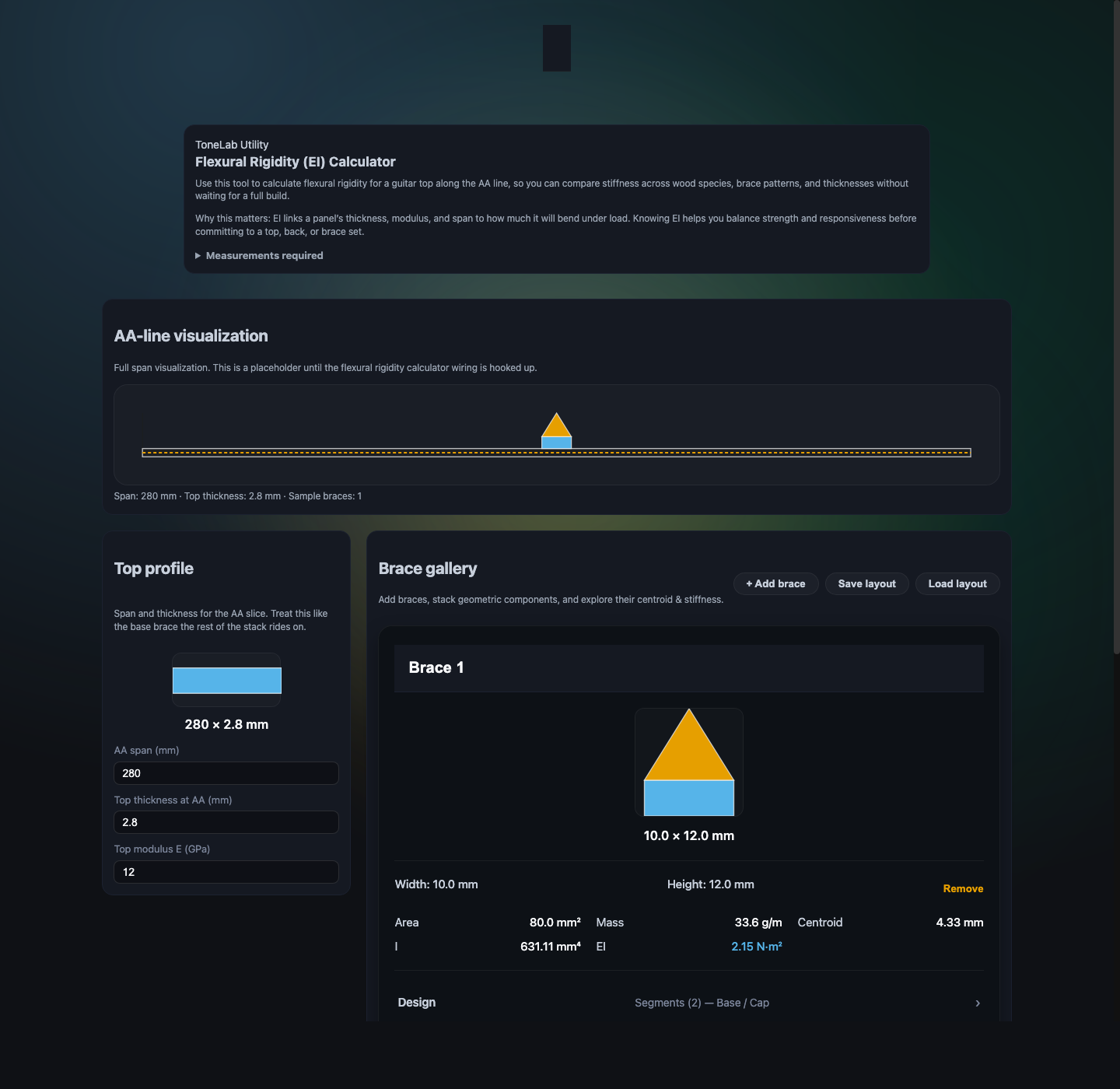This screenshot has width=1120, height=1089.
Task: Click the Brace 1 triangle cross-section thumbnail
Action: (689, 762)
